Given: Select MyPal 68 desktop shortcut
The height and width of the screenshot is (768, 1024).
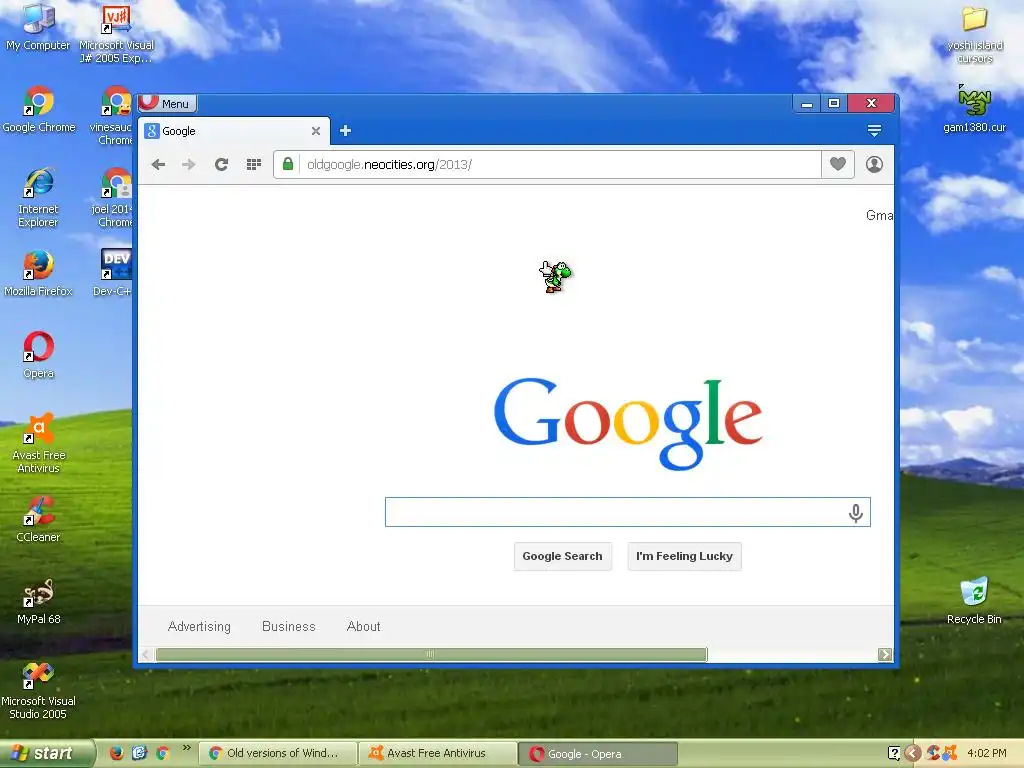Looking at the screenshot, I should pos(39,601).
